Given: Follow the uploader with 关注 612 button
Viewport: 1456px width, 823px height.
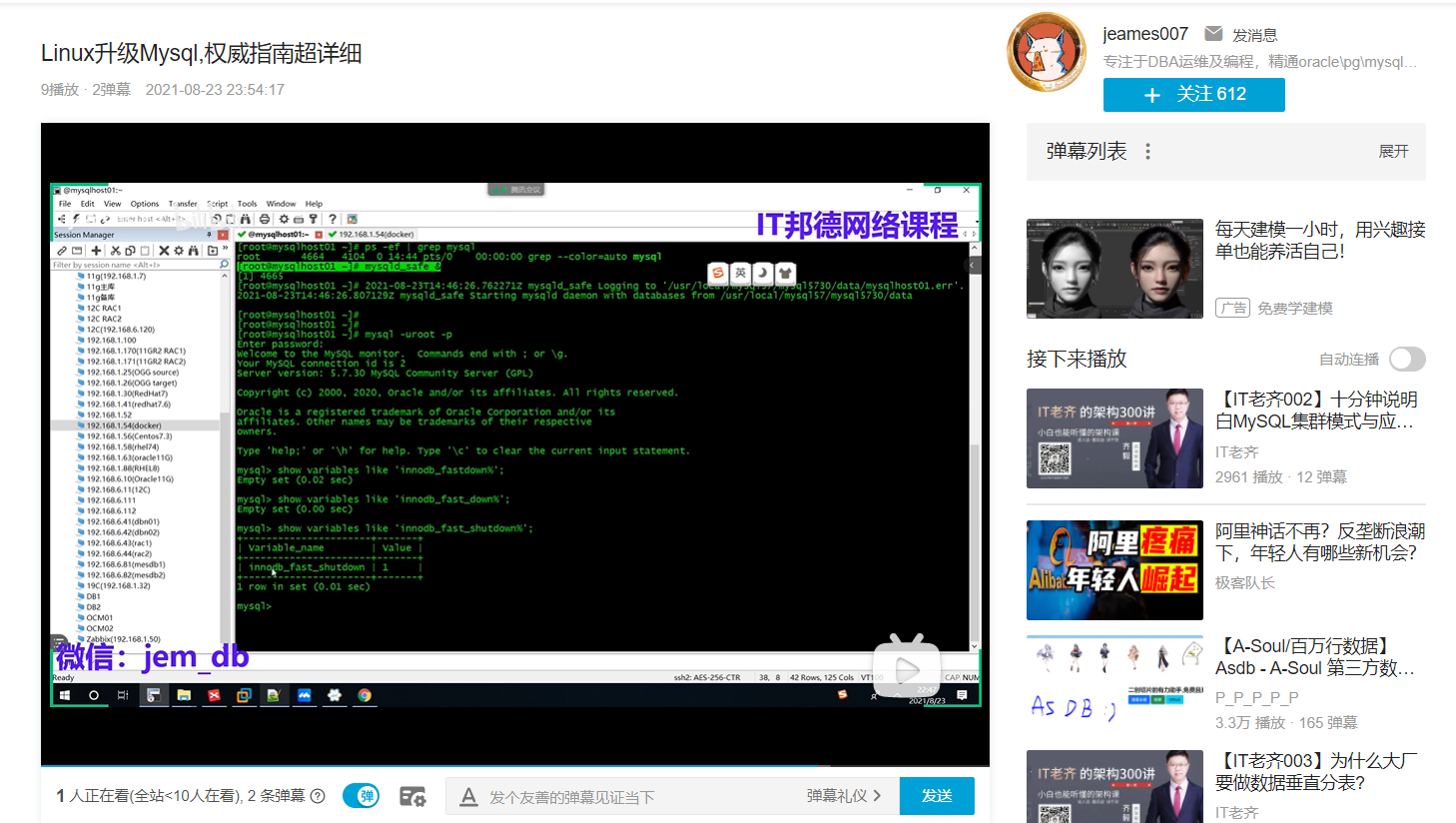Looking at the screenshot, I should (x=1193, y=95).
